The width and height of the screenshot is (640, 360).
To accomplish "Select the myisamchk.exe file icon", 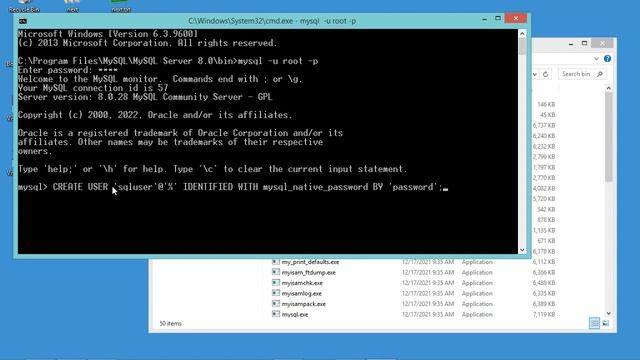I will point(276,283).
